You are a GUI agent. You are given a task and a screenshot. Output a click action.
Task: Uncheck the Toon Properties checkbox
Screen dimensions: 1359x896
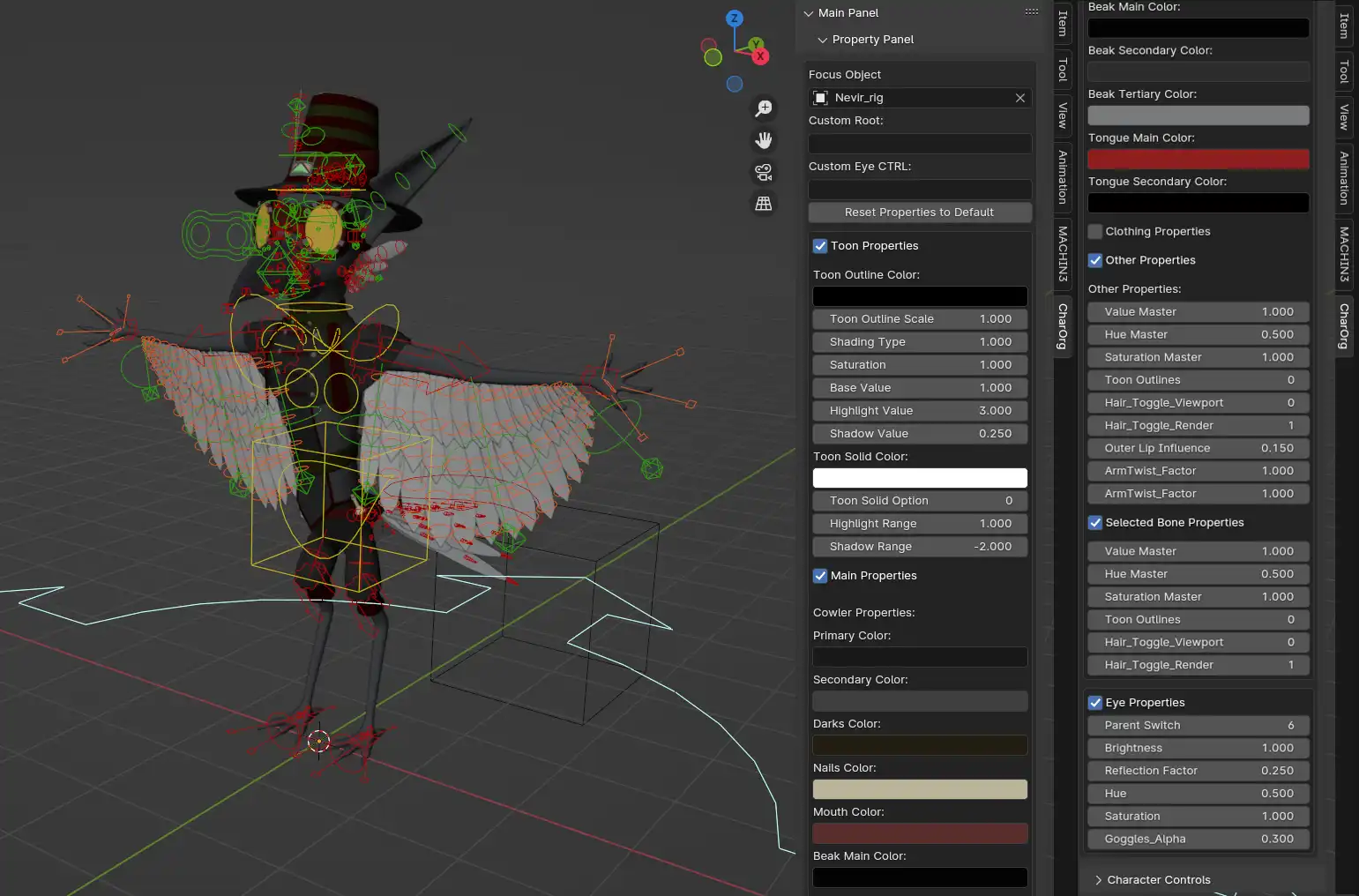click(820, 246)
